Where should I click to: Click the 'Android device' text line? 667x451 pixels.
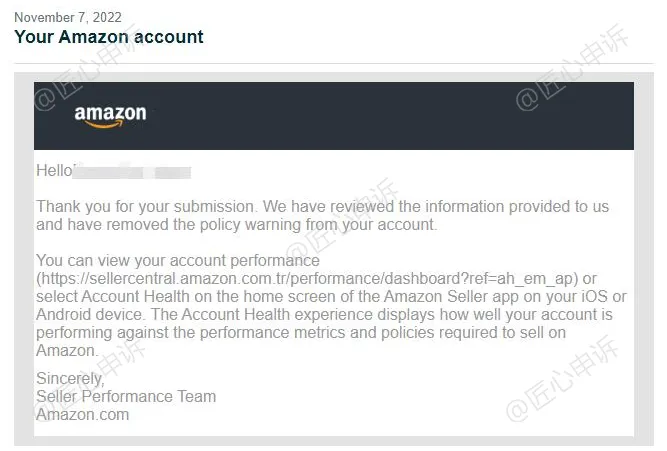[324, 315]
